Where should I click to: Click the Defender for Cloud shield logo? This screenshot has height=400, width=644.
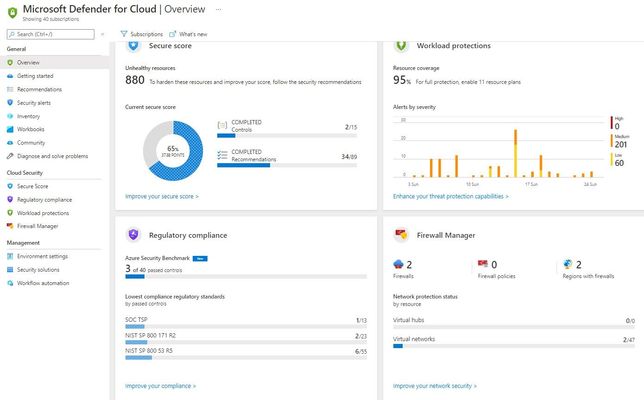point(13,12)
